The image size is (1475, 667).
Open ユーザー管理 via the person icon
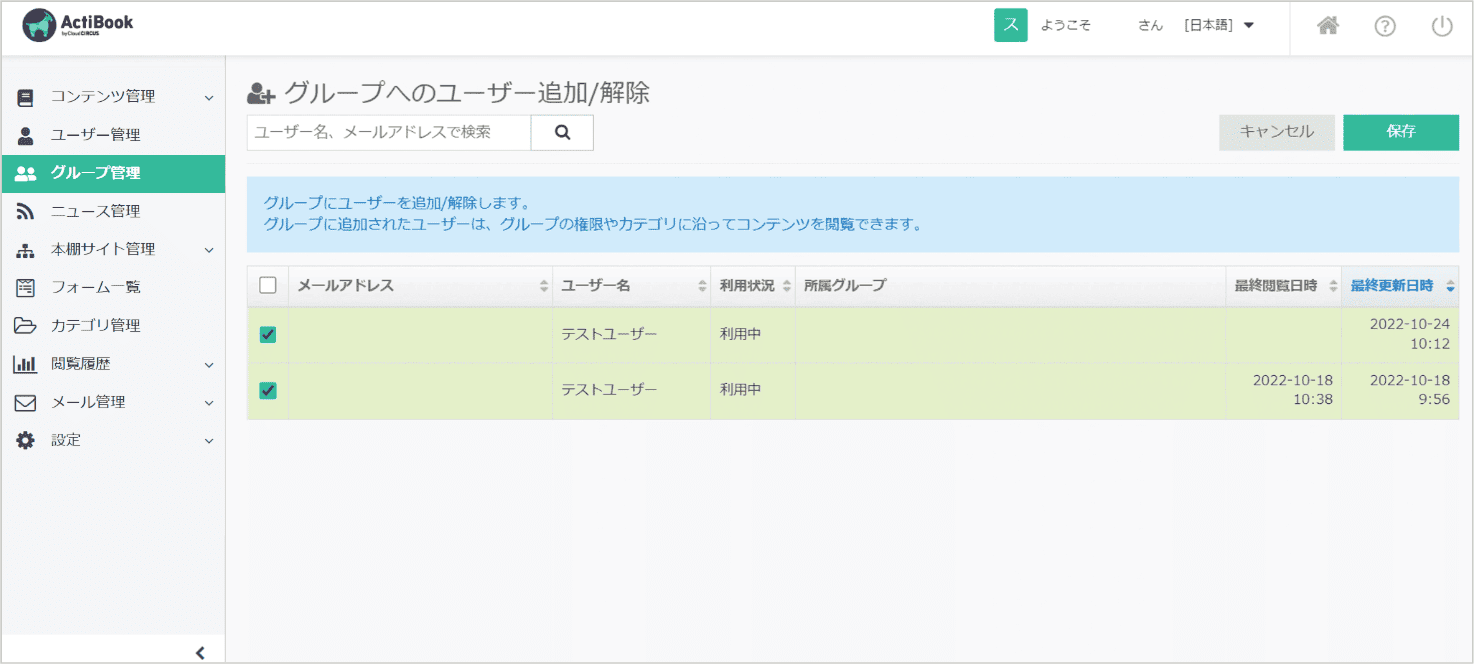24,135
